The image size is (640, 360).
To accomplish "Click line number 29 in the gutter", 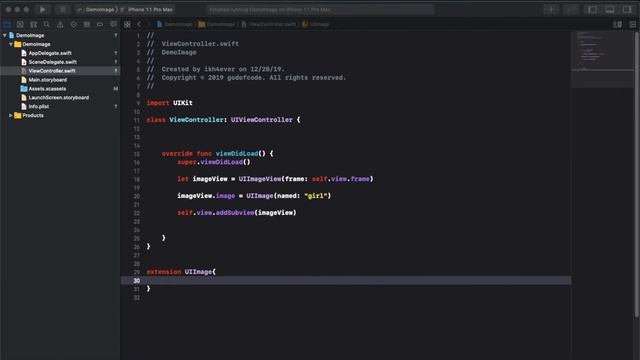I will pyautogui.click(x=137, y=272).
